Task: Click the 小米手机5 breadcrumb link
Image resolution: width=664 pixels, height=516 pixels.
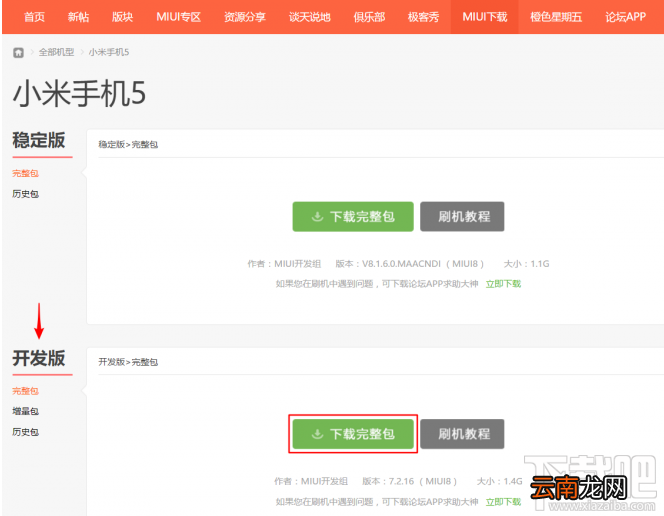Action: point(109,52)
